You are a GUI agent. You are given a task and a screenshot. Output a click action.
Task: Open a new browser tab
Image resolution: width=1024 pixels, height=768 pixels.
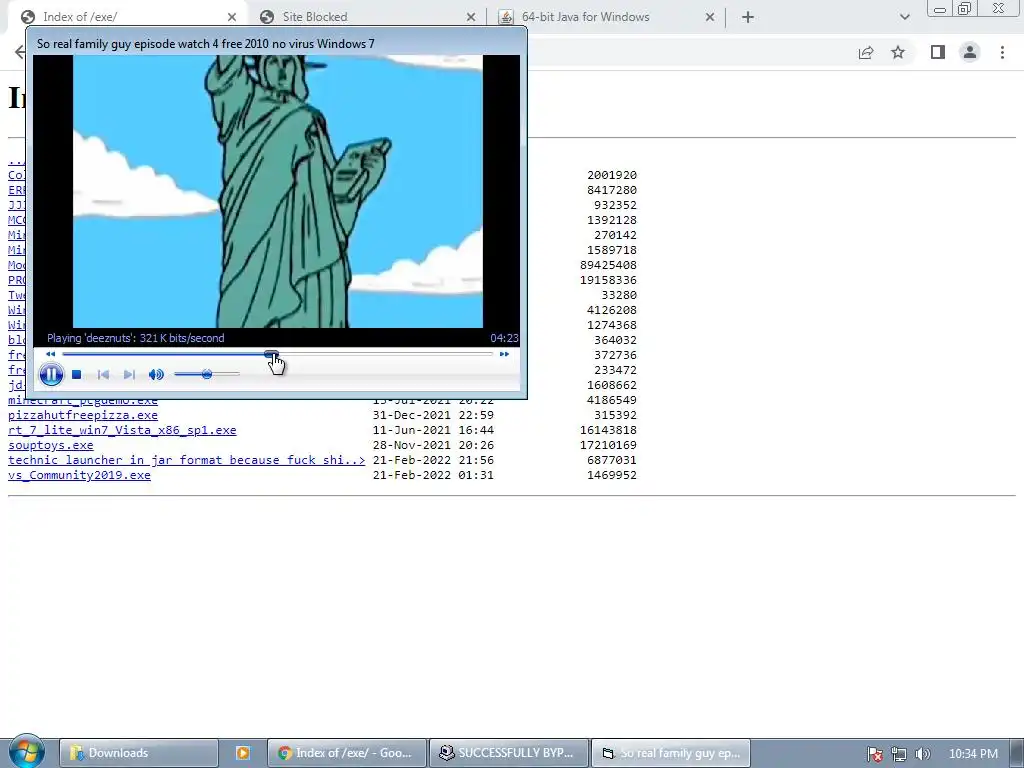tap(748, 18)
